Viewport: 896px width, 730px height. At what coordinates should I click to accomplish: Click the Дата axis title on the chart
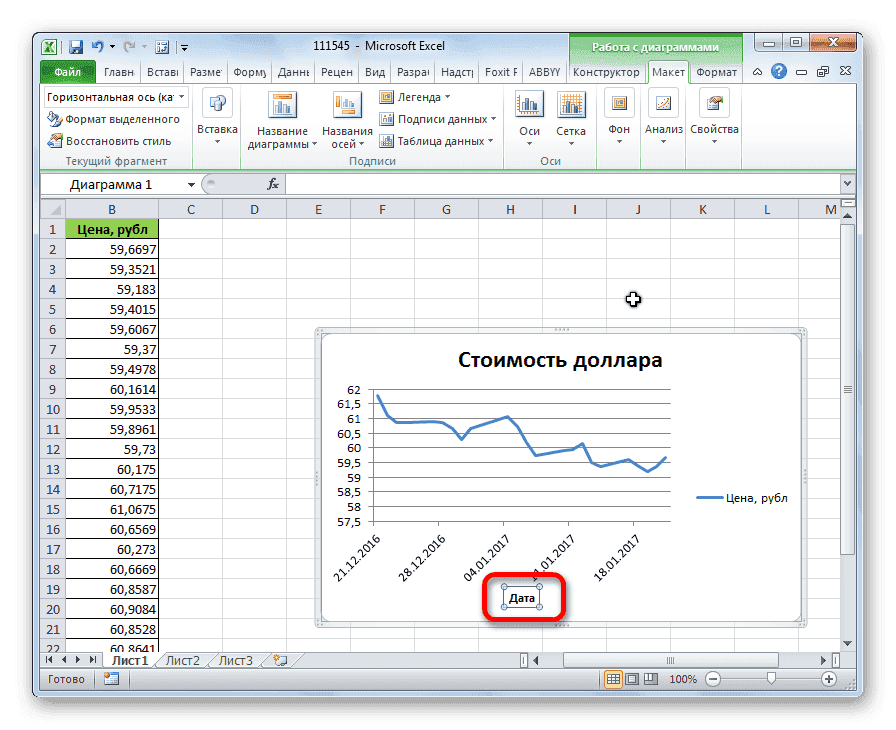coord(523,596)
